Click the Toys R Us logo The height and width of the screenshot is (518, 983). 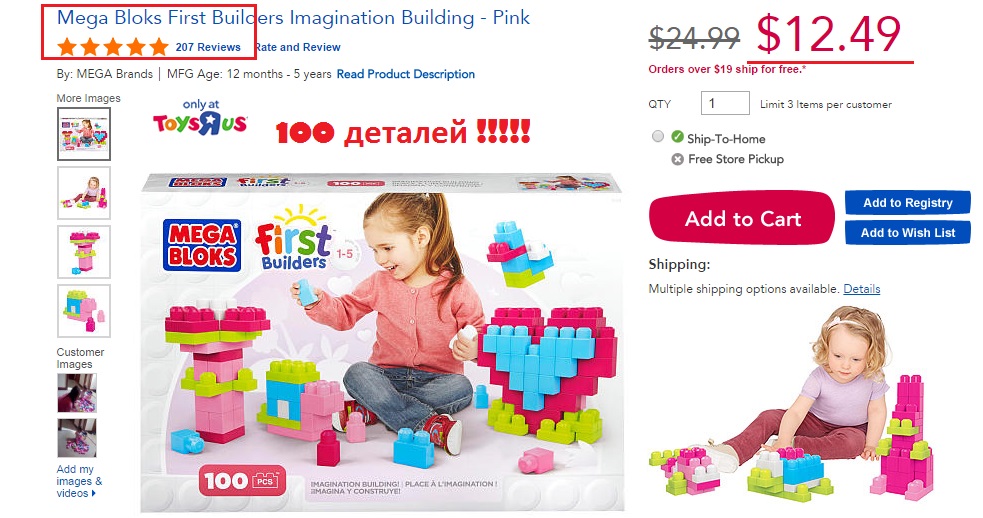(200, 118)
